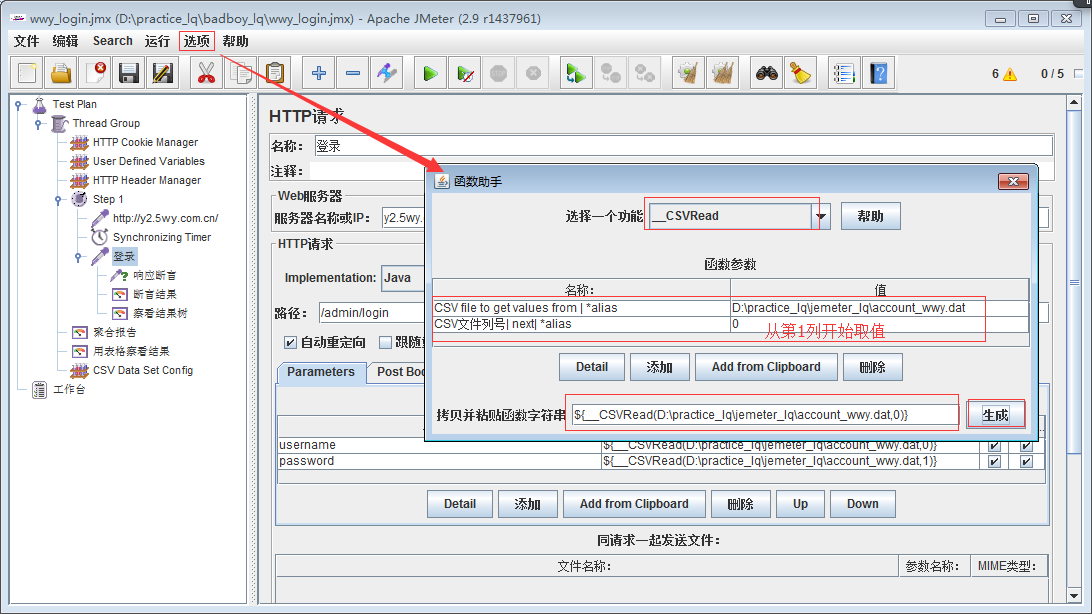Click Add from Clipboard in function helper

pyautogui.click(x=766, y=367)
